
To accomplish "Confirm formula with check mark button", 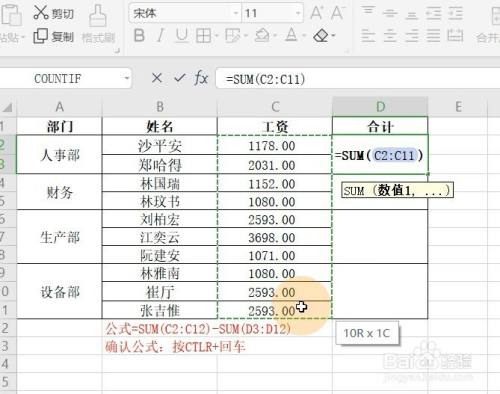I will [x=180, y=78].
